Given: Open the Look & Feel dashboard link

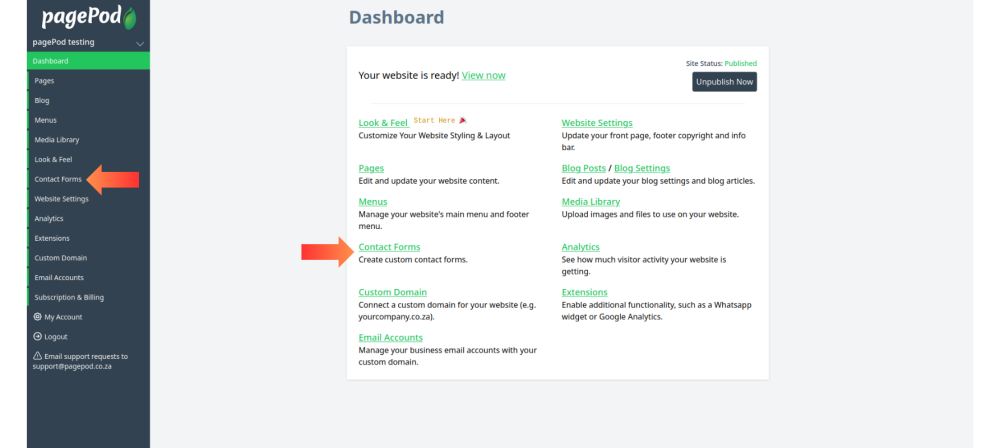Looking at the screenshot, I should tap(383, 123).
